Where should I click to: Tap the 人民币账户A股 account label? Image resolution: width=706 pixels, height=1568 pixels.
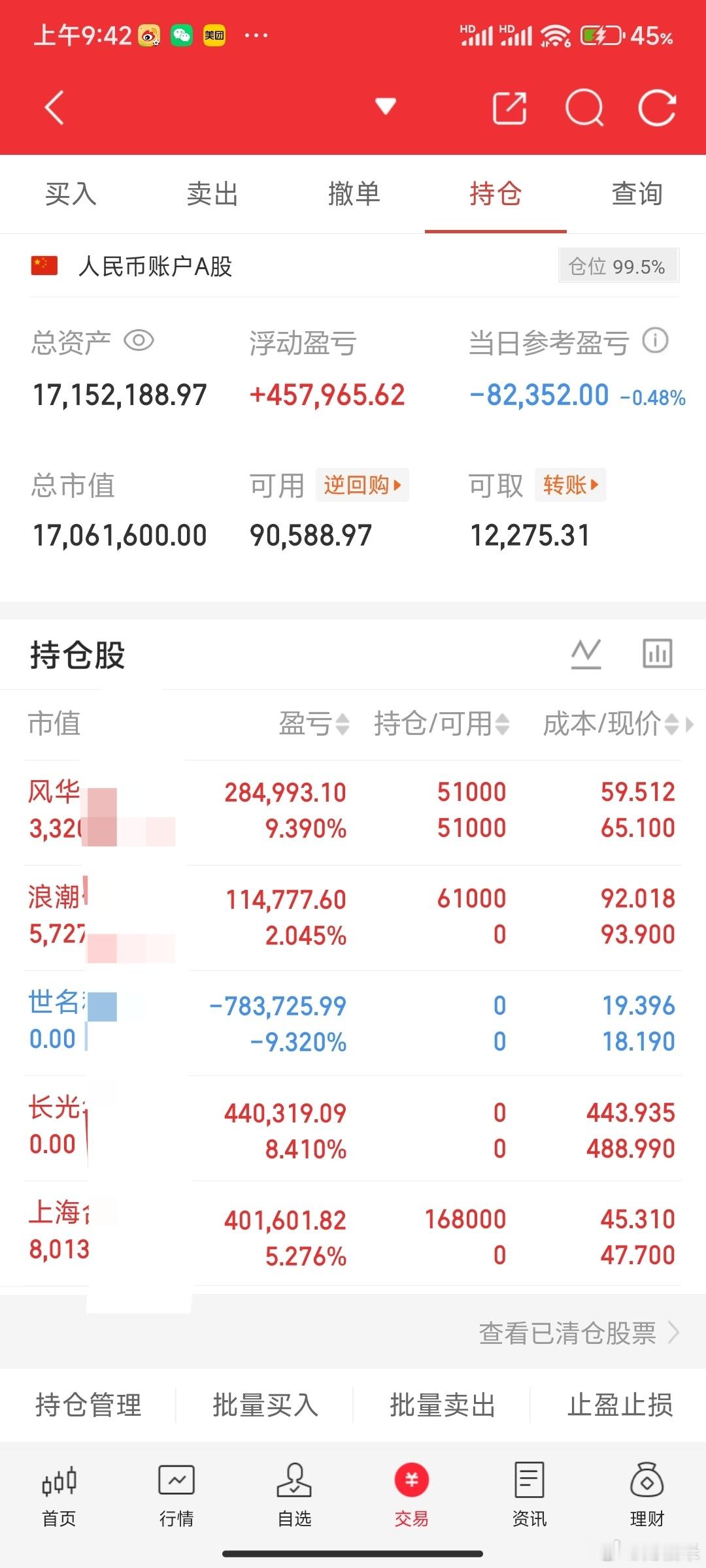pos(156,267)
